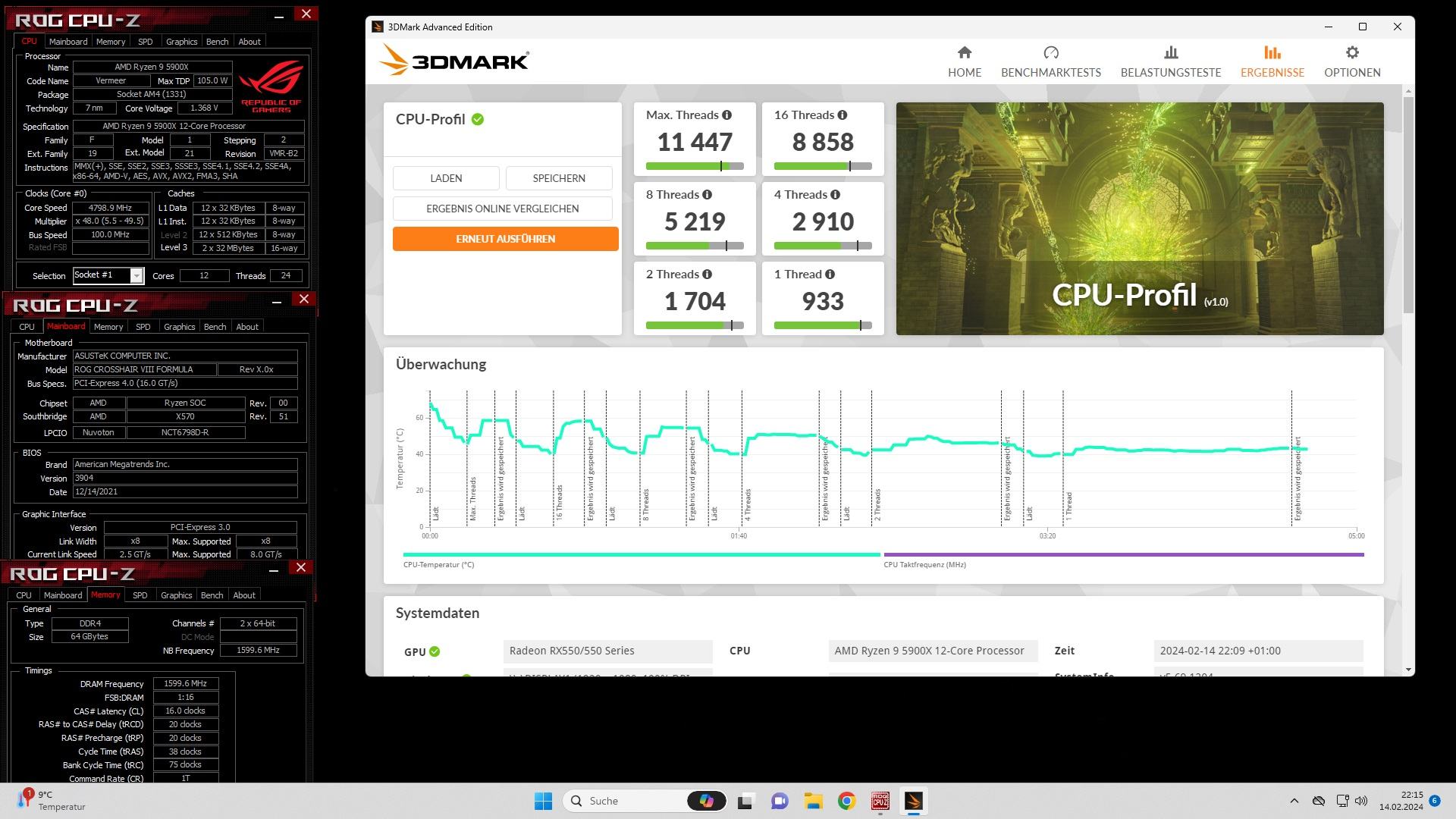
Task: Switch to CPU tab in middle CPU-Z window
Action: pos(27,327)
